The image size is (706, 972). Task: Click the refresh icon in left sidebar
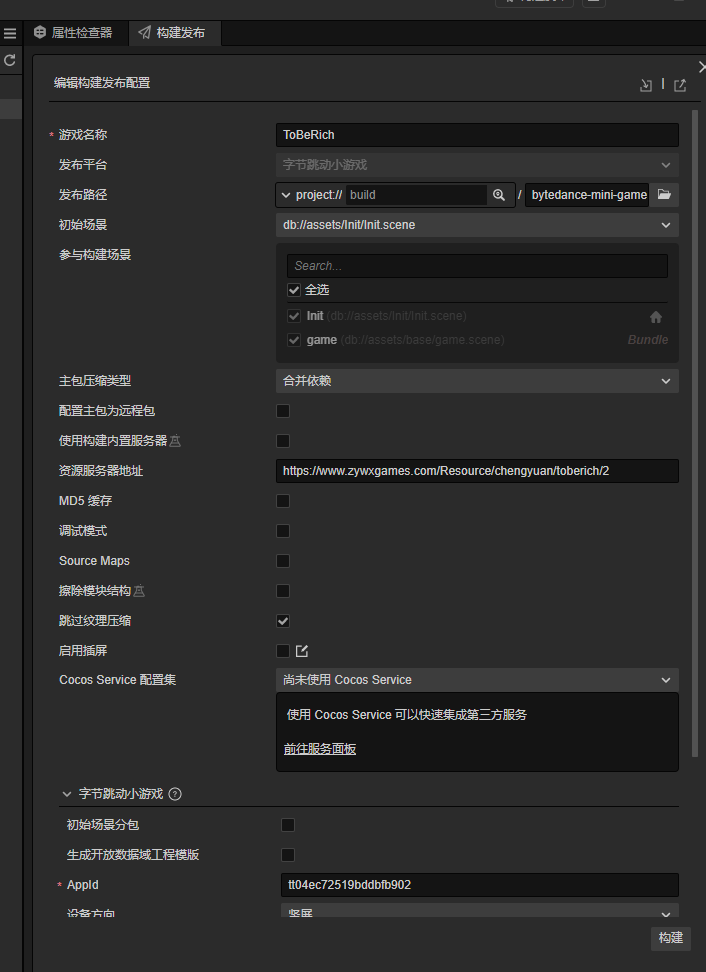pyautogui.click(x=9, y=60)
